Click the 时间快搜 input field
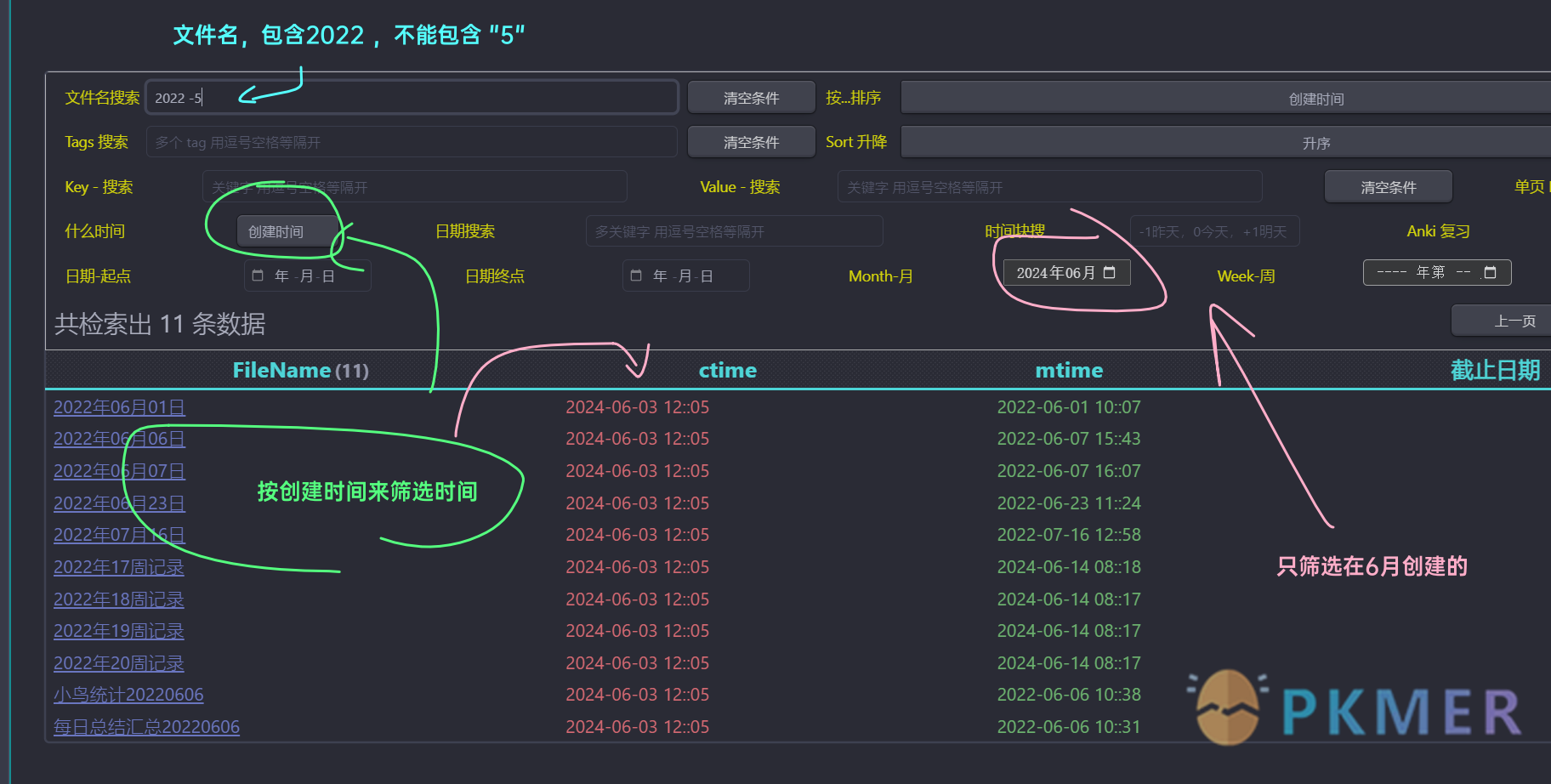The height and width of the screenshot is (784, 1551). pos(1213,231)
